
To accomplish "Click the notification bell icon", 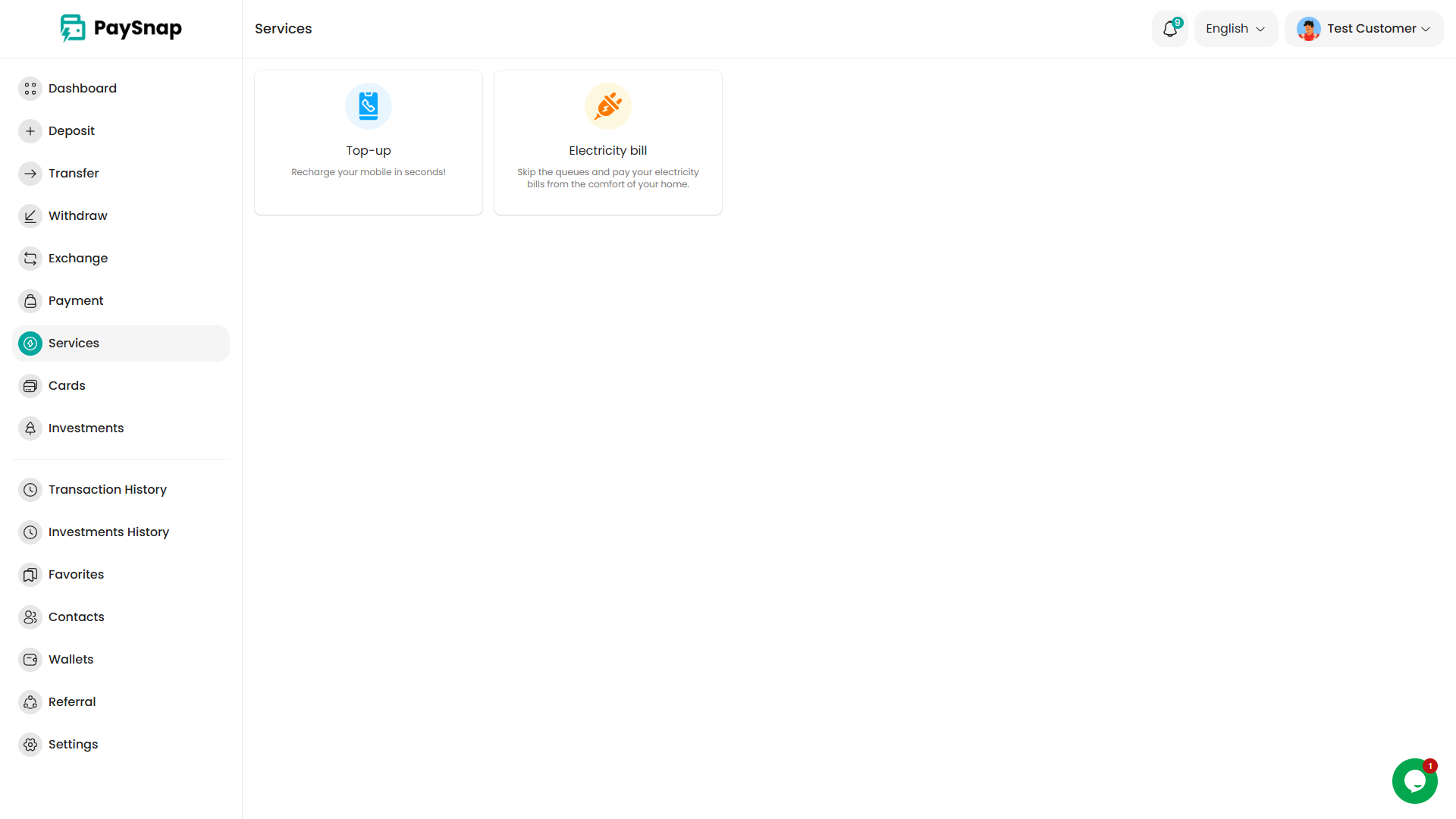I will pyautogui.click(x=1169, y=29).
